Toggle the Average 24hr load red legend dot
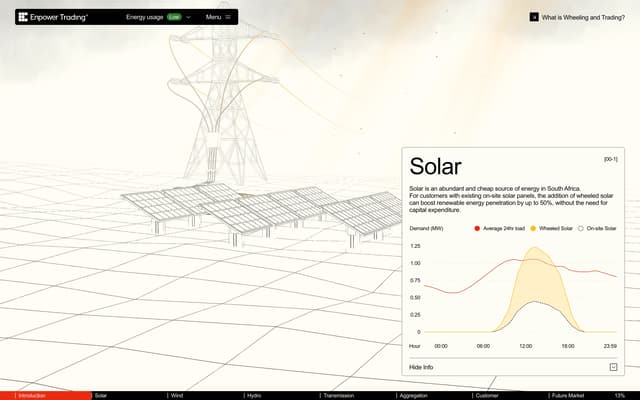The width and height of the screenshot is (640, 400). click(x=477, y=229)
